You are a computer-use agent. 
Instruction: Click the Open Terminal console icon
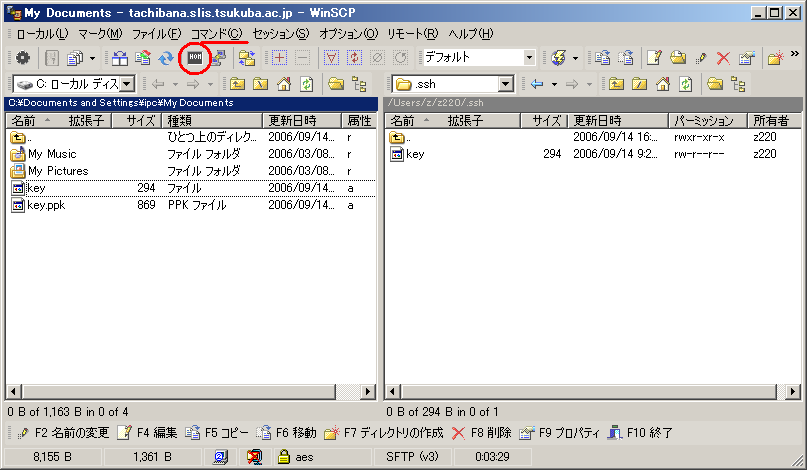coord(195,58)
